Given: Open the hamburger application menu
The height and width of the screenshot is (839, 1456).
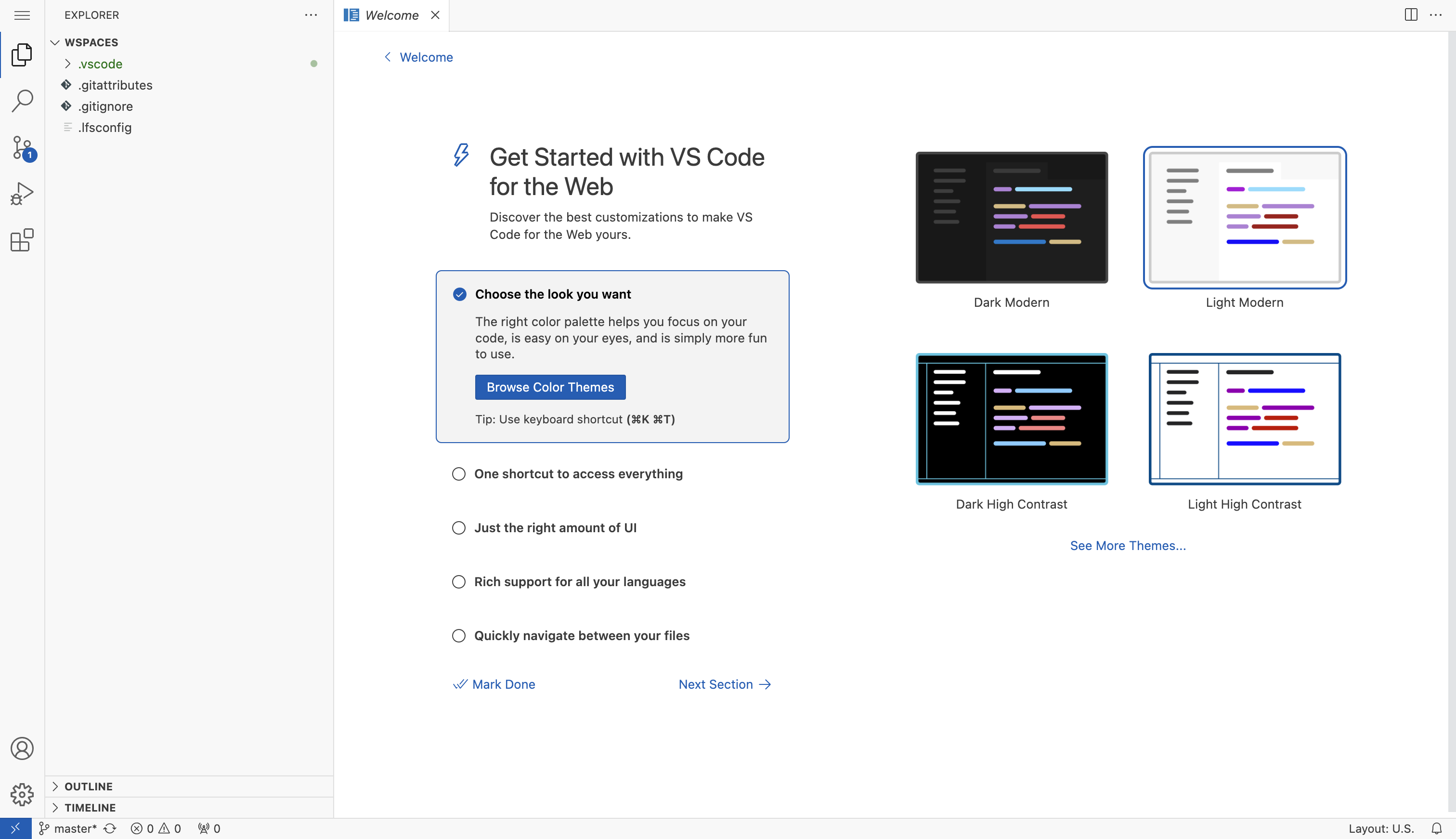Looking at the screenshot, I should point(22,15).
